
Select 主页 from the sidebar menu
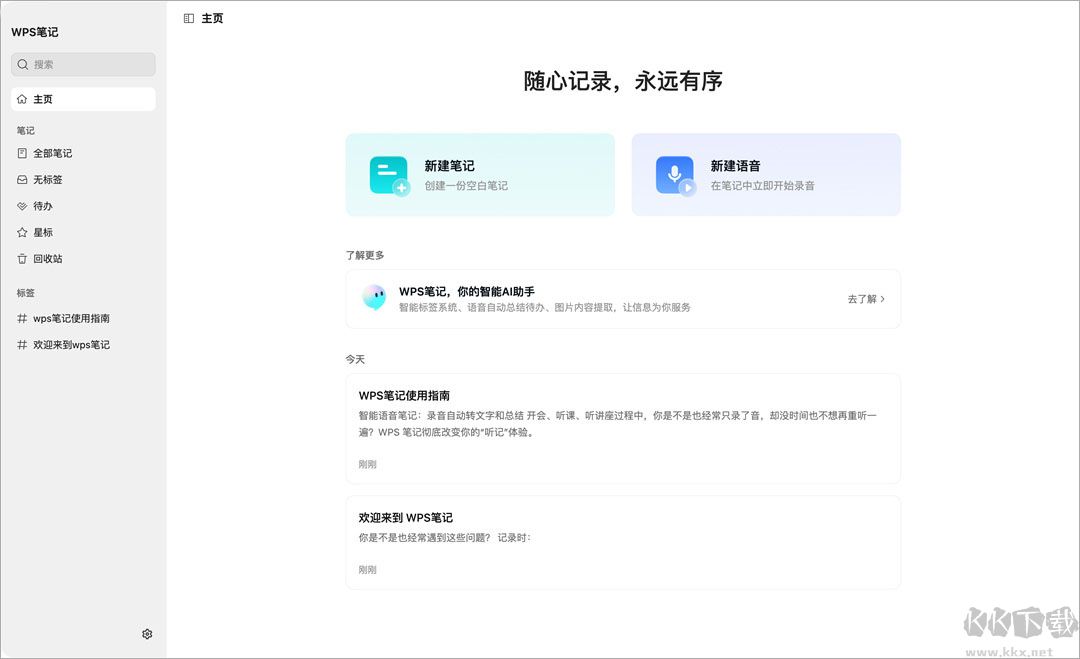42,98
